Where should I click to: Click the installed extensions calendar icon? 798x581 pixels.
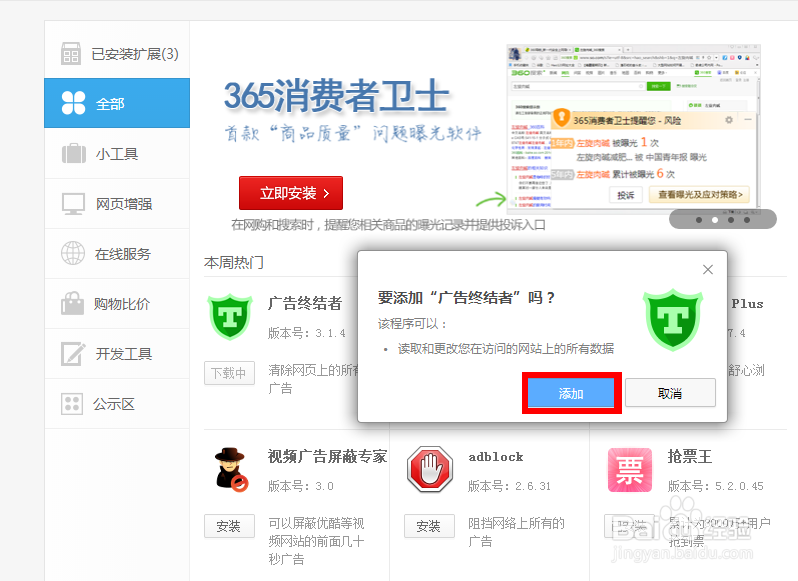click(x=71, y=53)
